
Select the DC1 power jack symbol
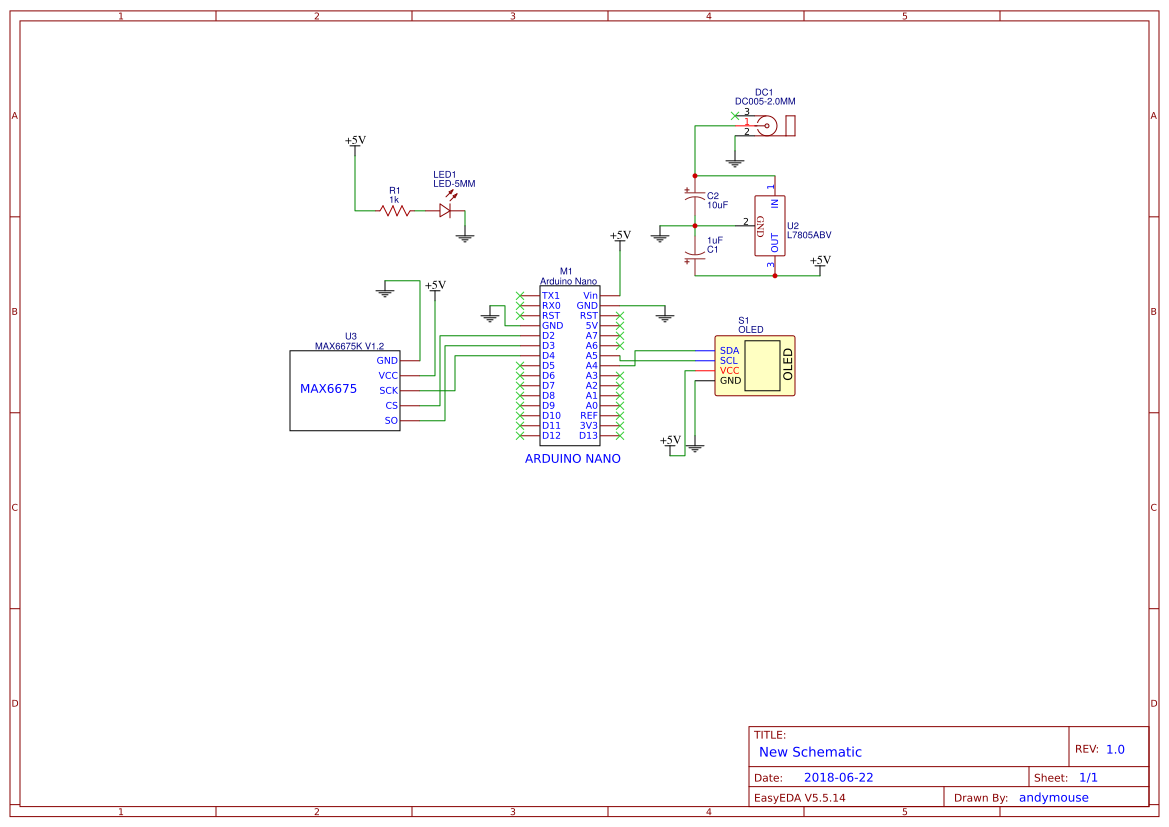click(766, 124)
